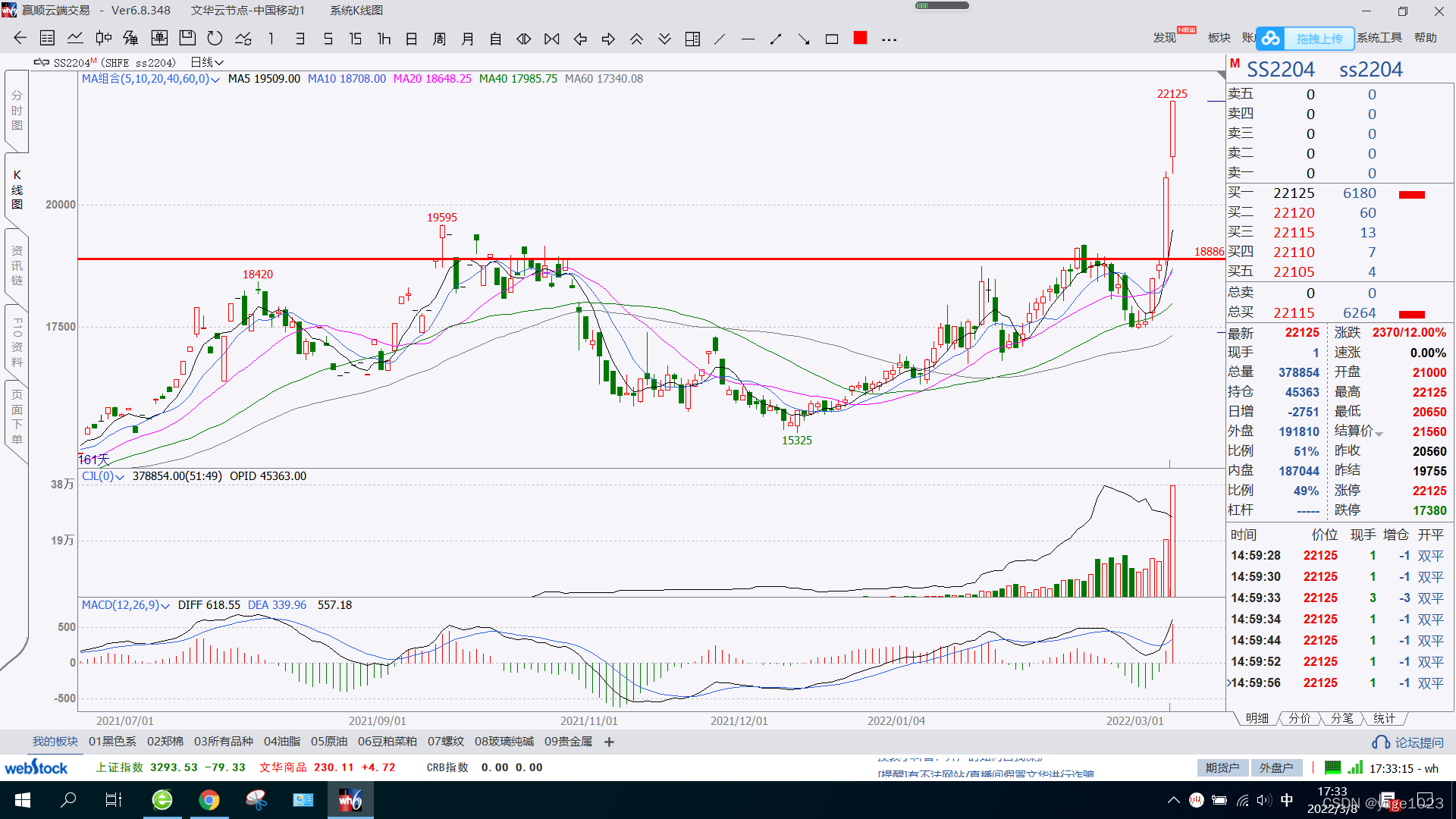Expand the 结算价 dropdown arrow
This screenshot has width=1456, height=819.
(x=1379, y=434)
